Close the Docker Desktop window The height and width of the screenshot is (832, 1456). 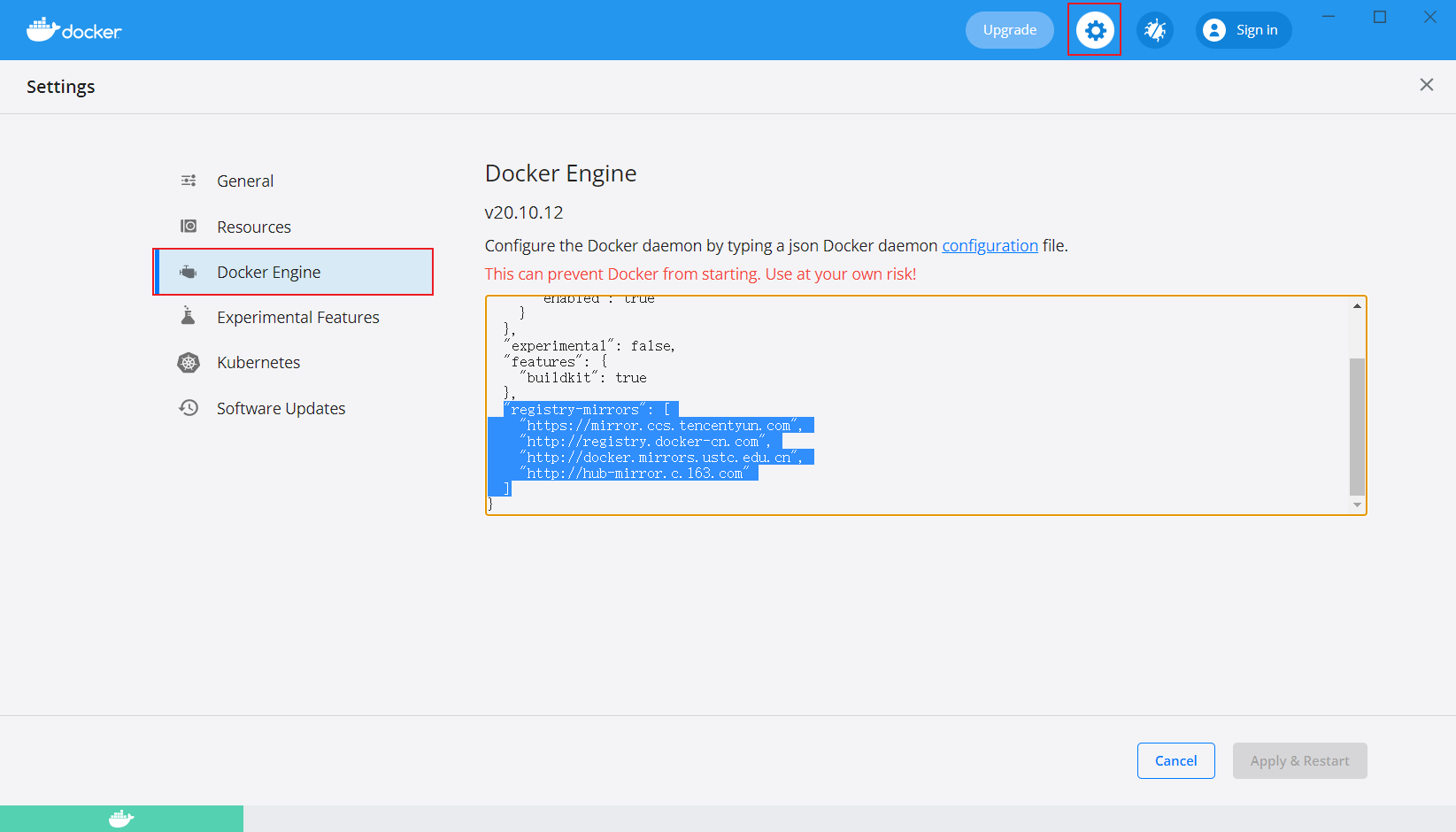[x=1430, y=17]
